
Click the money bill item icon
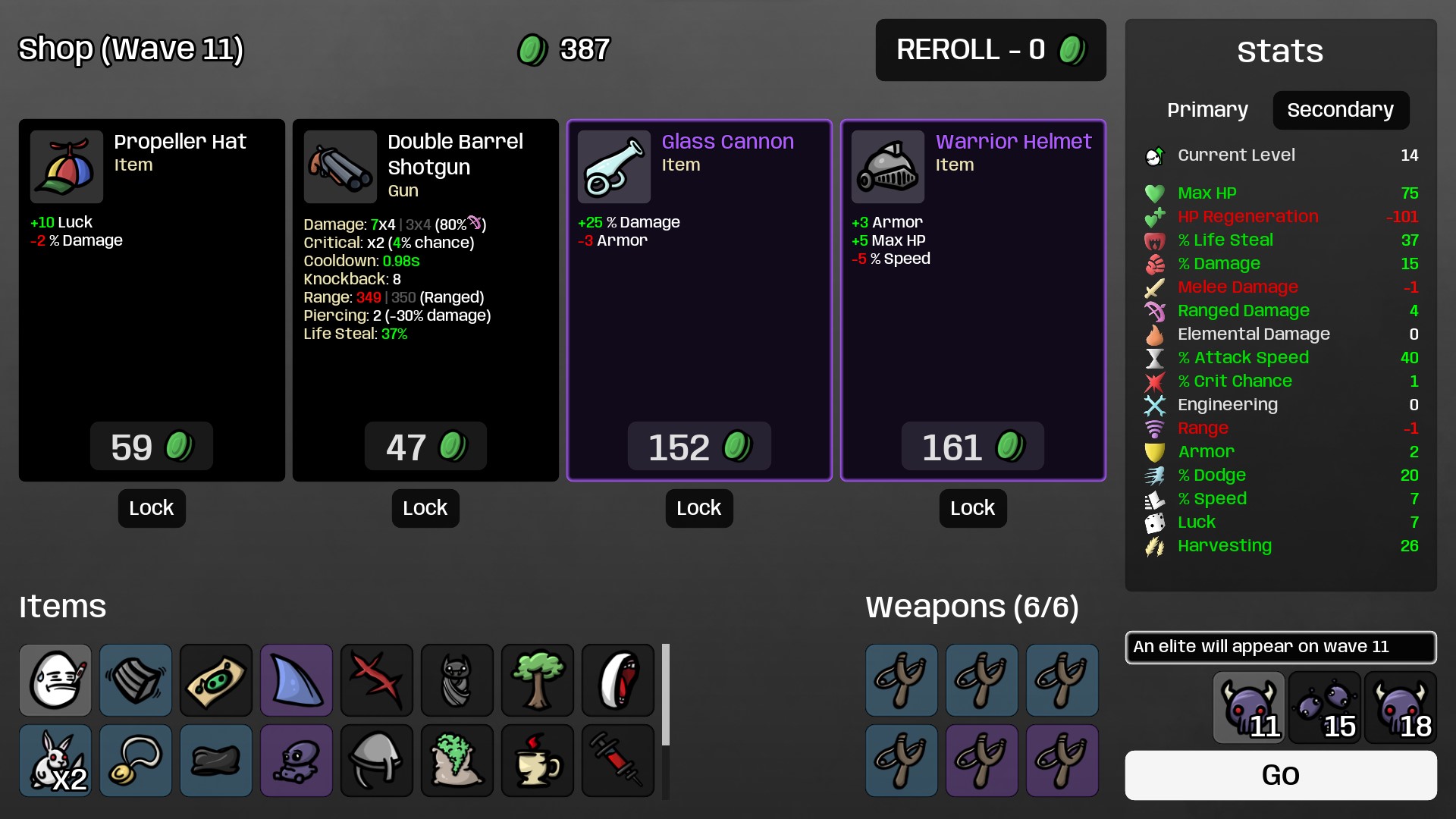[216, 680]
